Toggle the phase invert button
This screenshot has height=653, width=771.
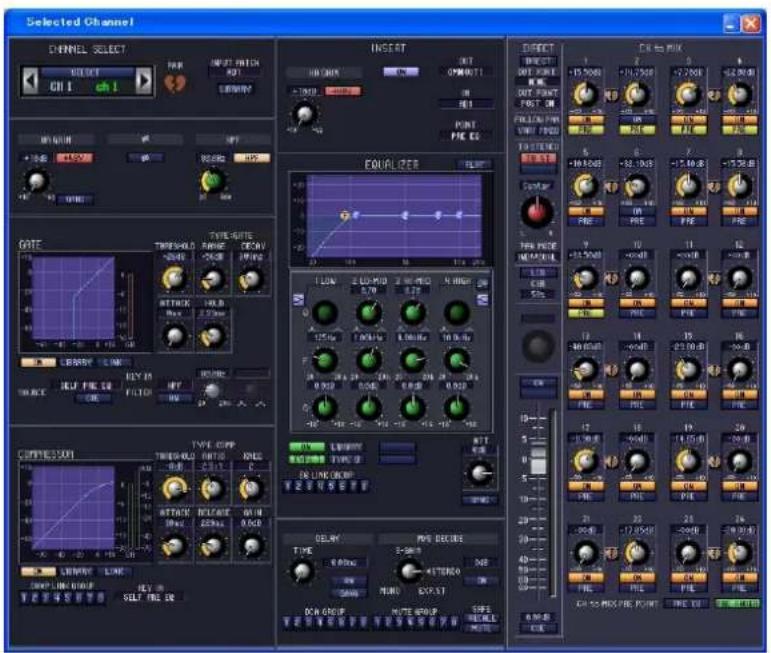(145, 158)
